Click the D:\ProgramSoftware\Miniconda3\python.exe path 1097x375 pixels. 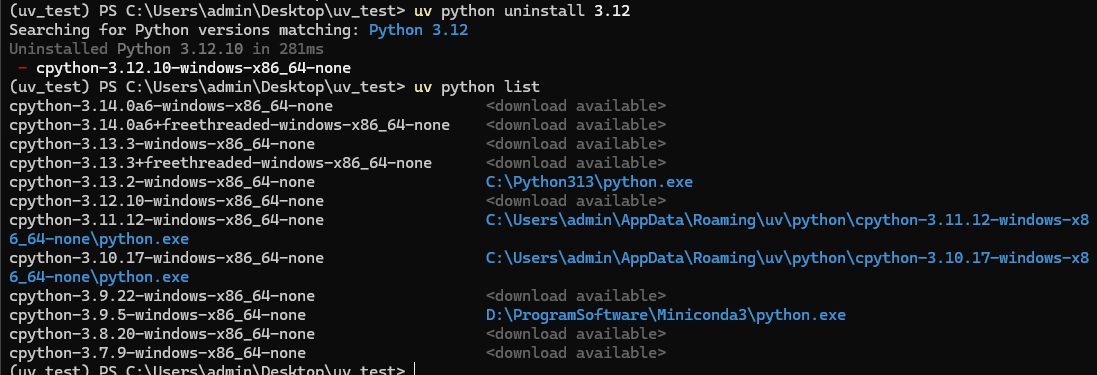tap(665, 315)
